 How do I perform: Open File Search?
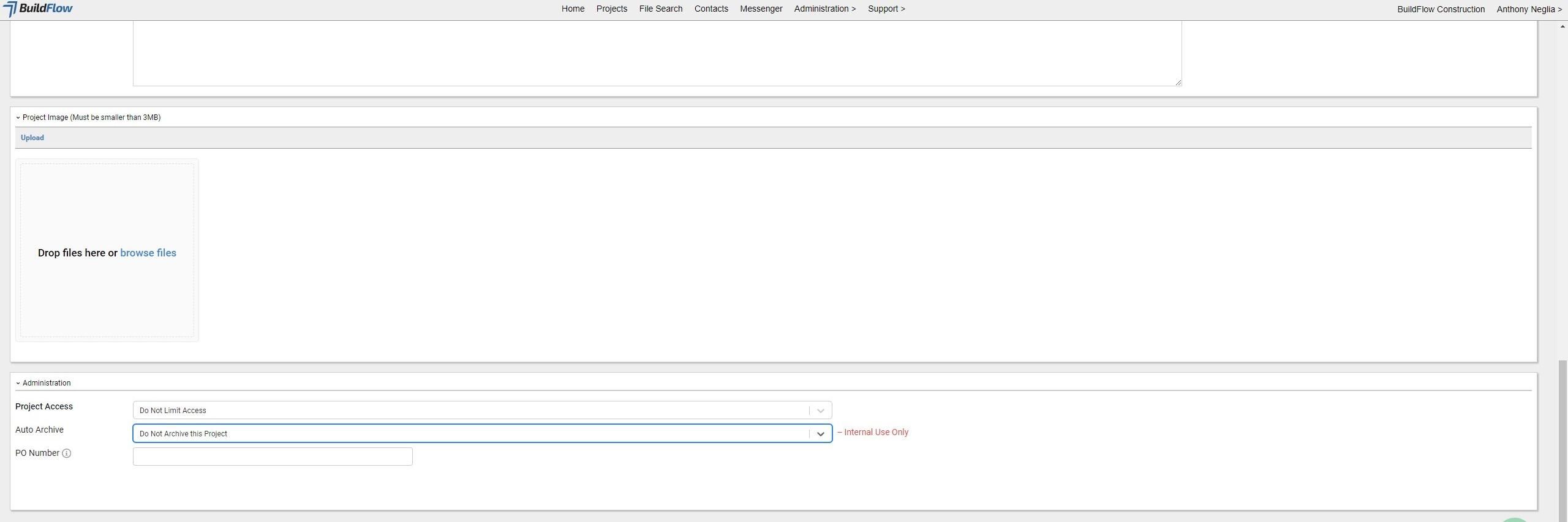tap(660, 9)
